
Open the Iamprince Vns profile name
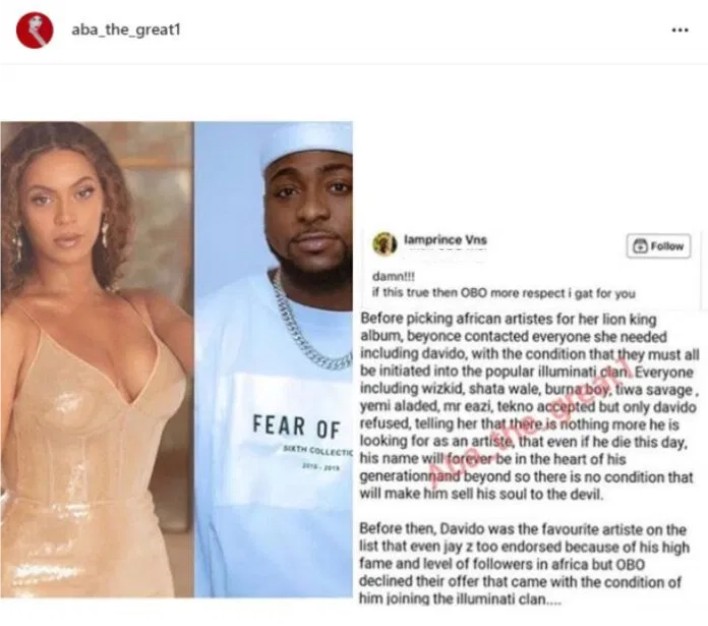point(445,240)
